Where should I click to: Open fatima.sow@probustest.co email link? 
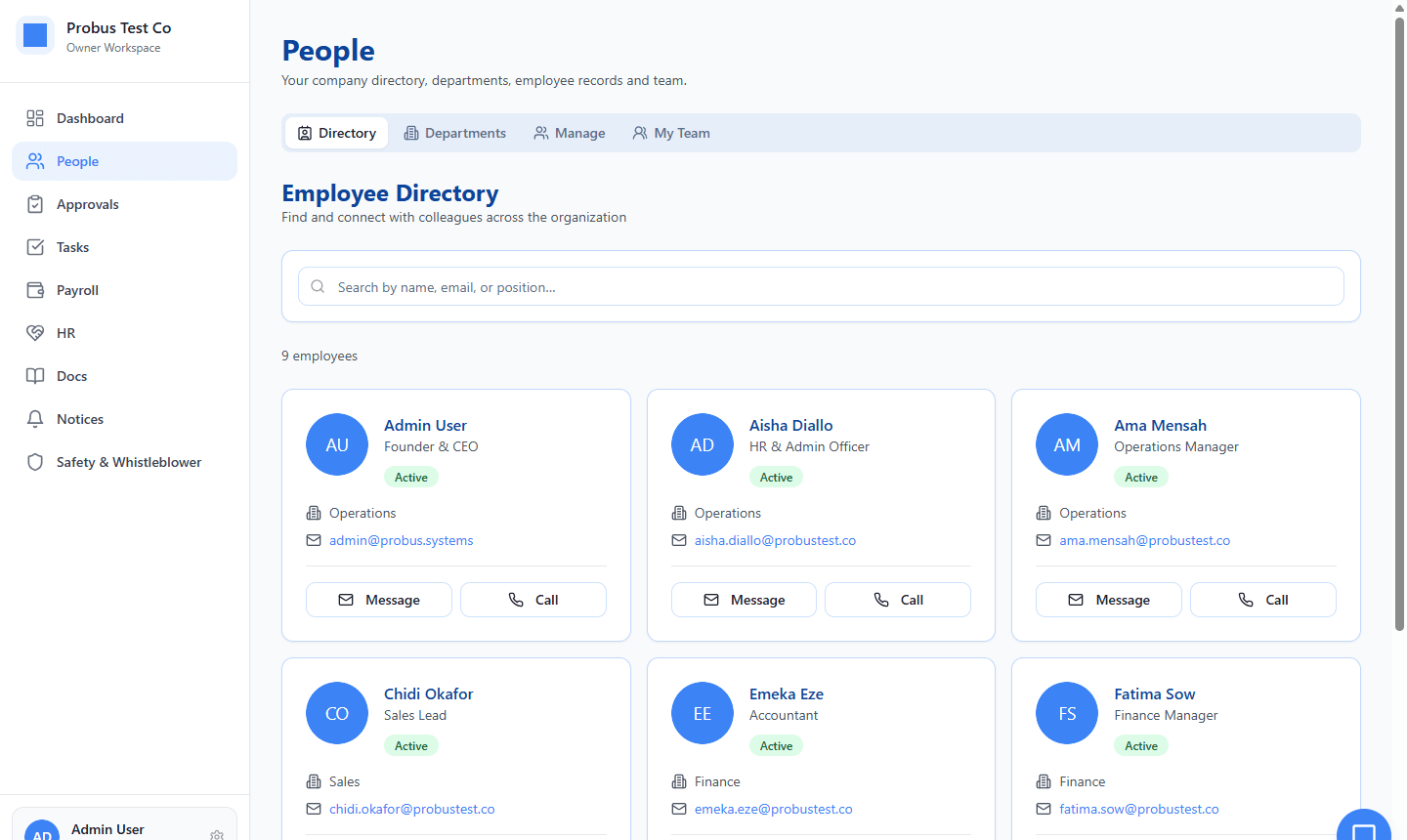click(x=1138, y=809)
